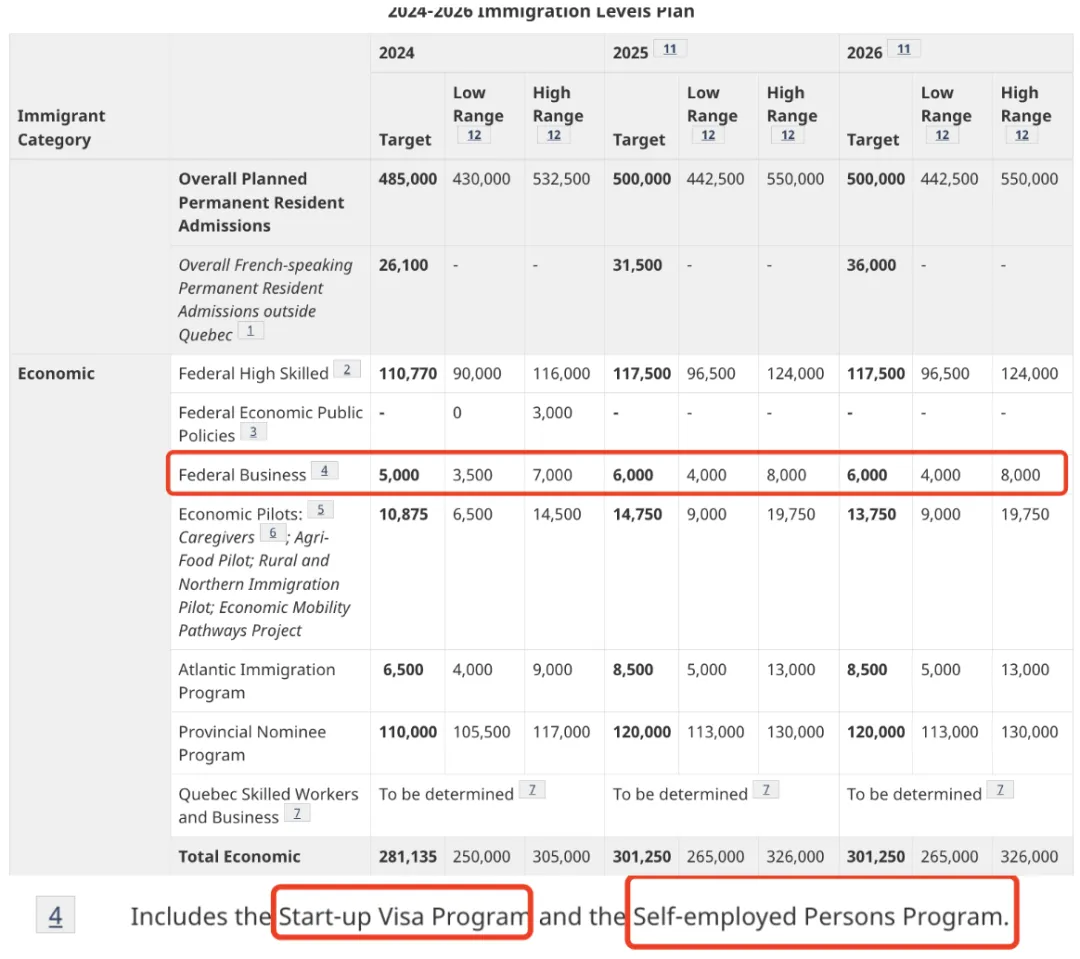Select the 105,500 Provincial Nominee low range
Screen dimensions: 1080x959
point(481,732)
